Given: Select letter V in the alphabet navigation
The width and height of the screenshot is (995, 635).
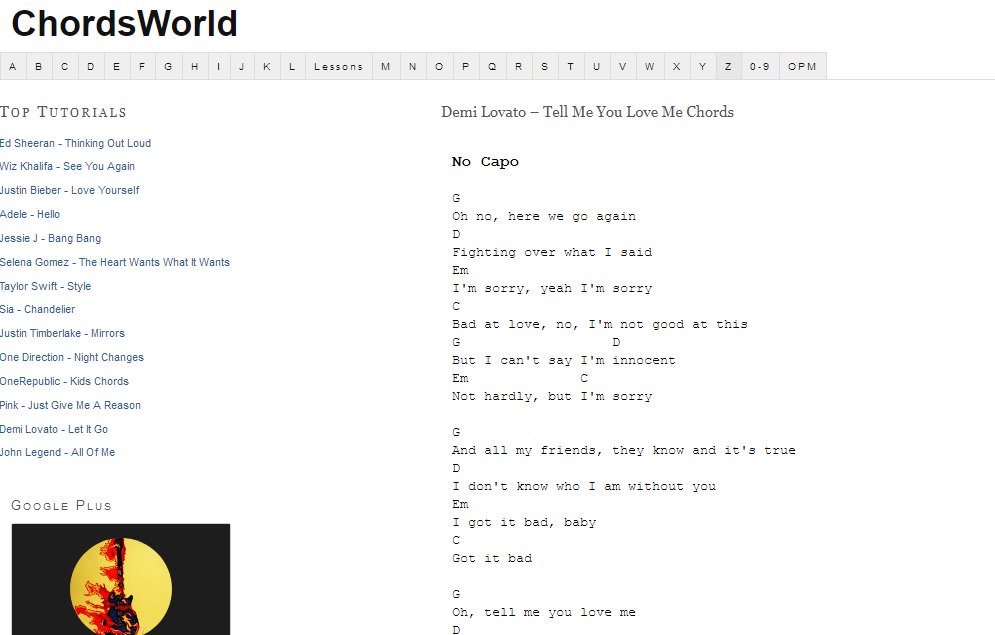Looking at the screenshot, I should click(x=623, y=66).
